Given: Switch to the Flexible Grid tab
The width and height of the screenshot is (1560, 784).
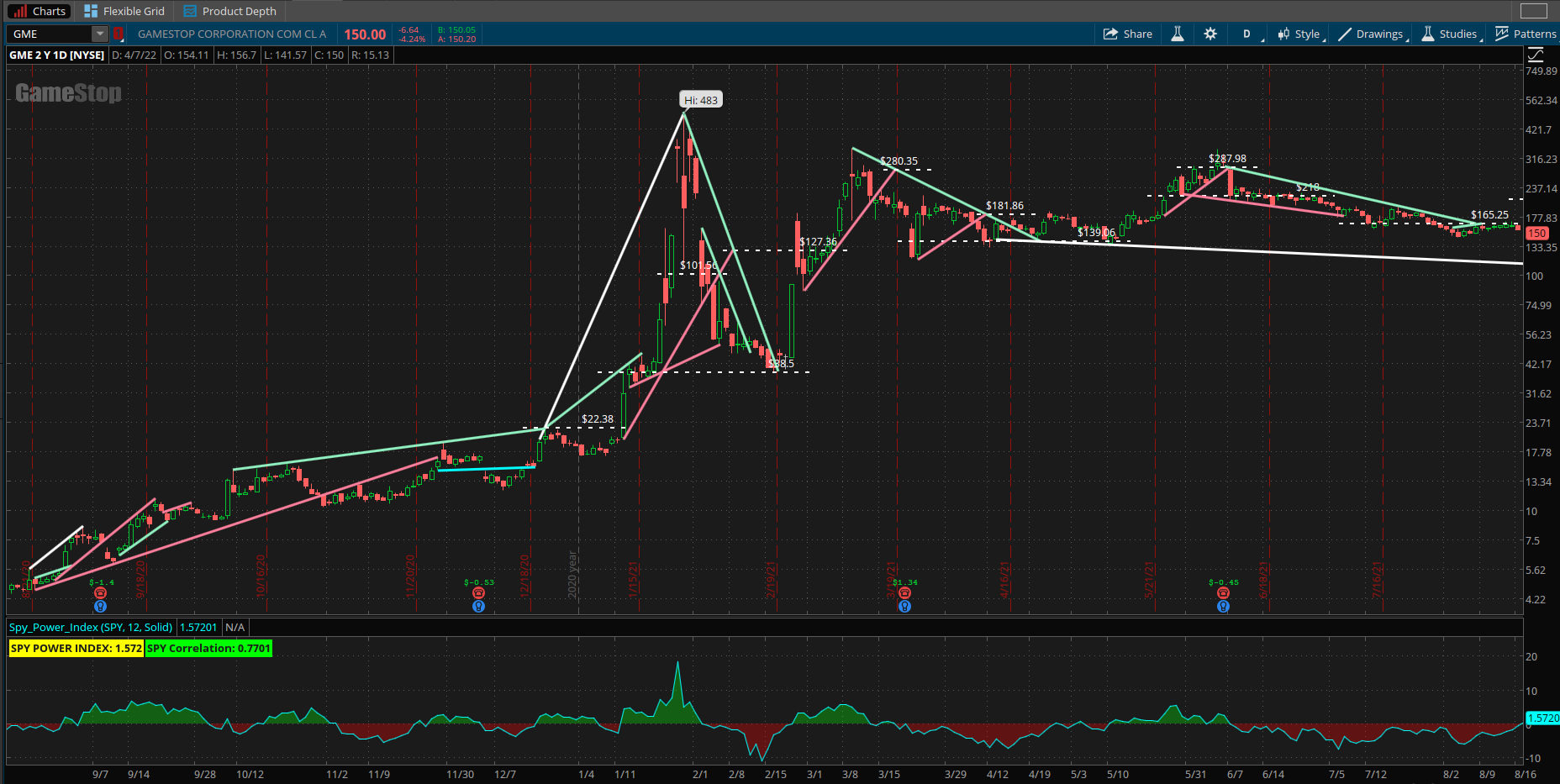Looking at the screenshot, I should click(124, 11).
